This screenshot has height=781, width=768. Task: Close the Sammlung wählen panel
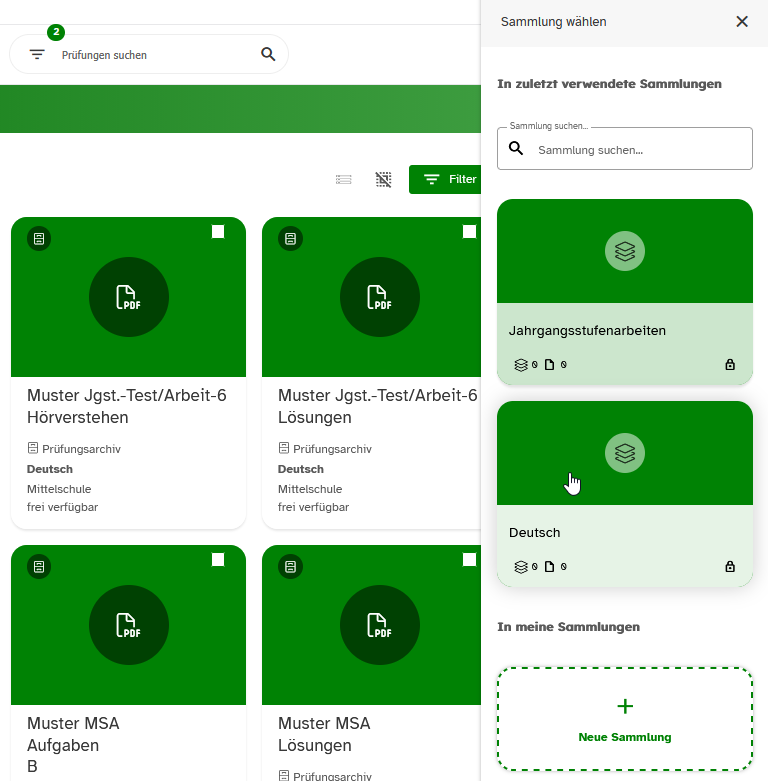(x=742, y=22)
